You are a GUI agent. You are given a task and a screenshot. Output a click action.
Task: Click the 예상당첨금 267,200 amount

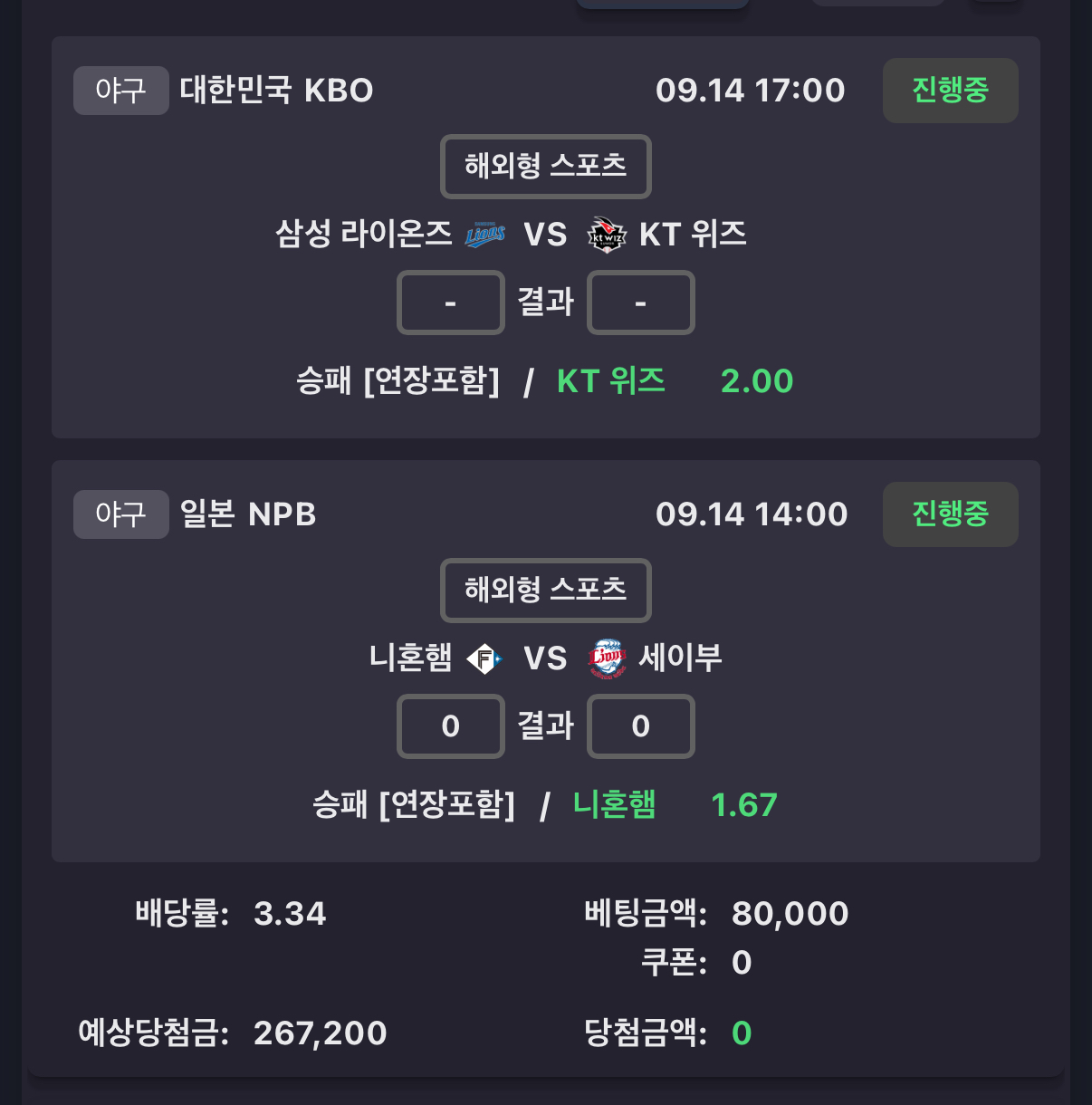[321, 1033]
